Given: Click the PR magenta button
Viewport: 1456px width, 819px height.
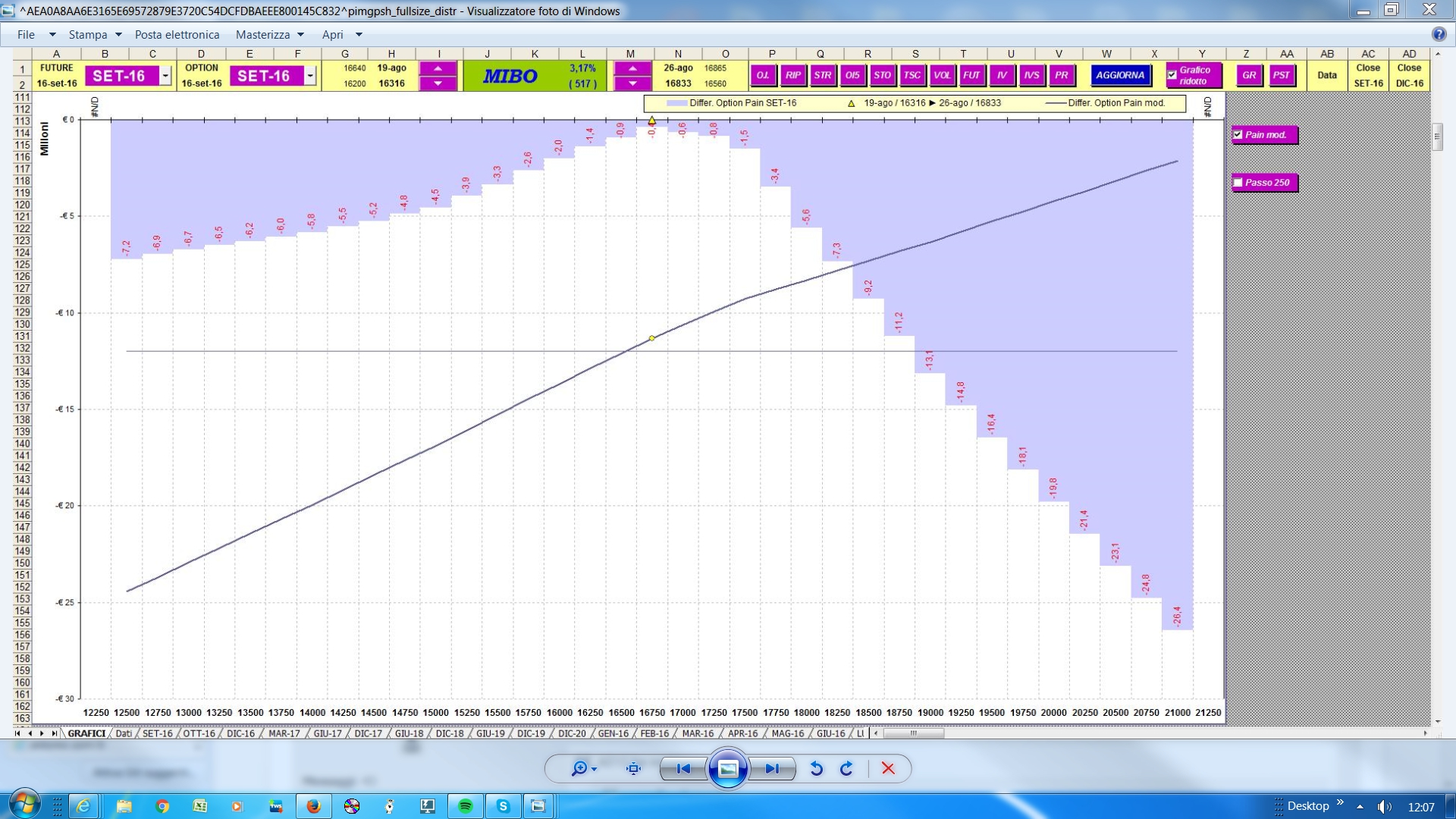Looking at the screenshot, I should pyautogui.click(x=1061, y=75).
